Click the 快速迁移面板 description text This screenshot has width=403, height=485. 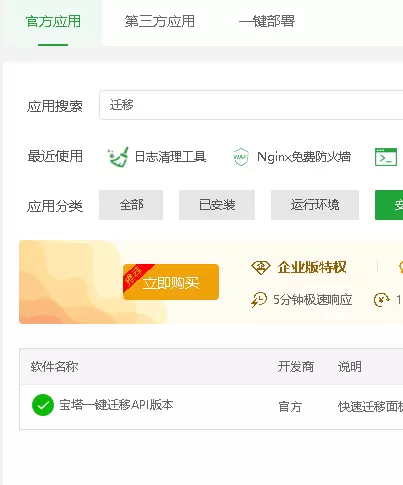click(370, 407)
